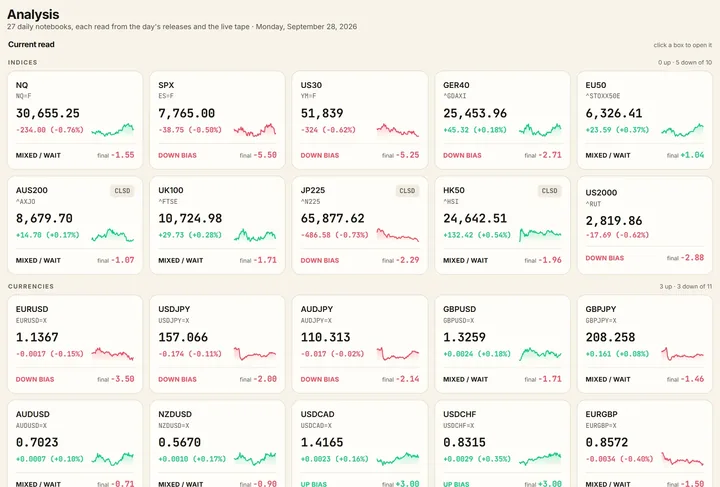
Task: Click the GBPUSD sparkline chart
Action: tap(540, 354)
